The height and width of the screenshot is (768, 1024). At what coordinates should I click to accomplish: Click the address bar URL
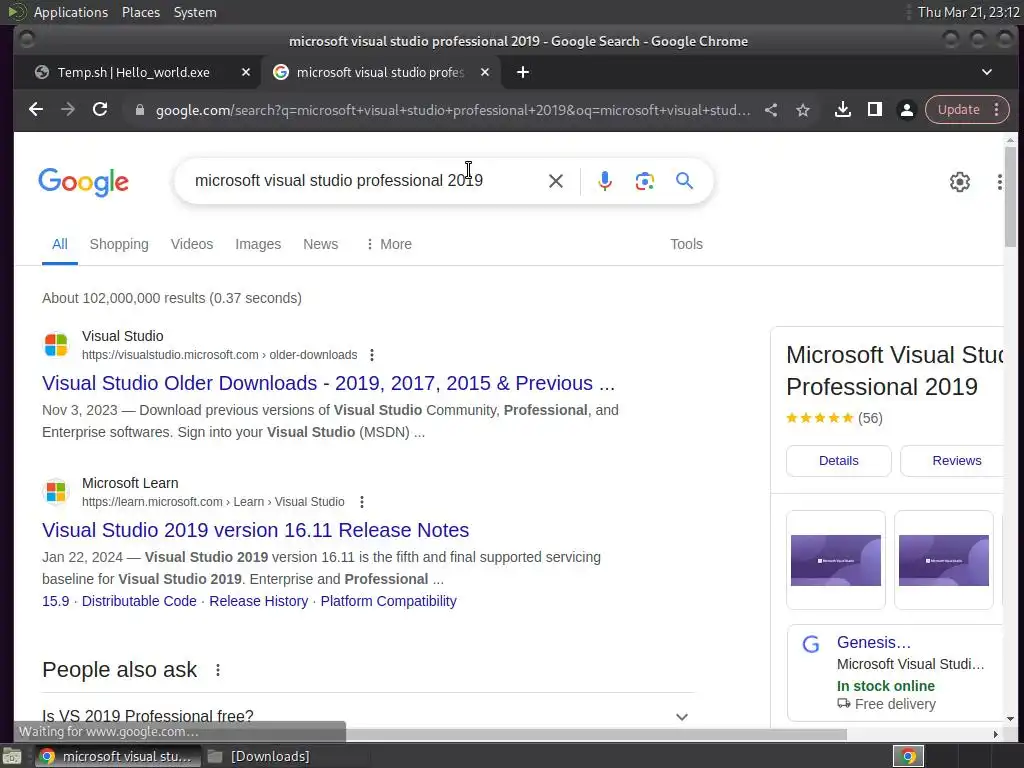[x=453, y=110]
